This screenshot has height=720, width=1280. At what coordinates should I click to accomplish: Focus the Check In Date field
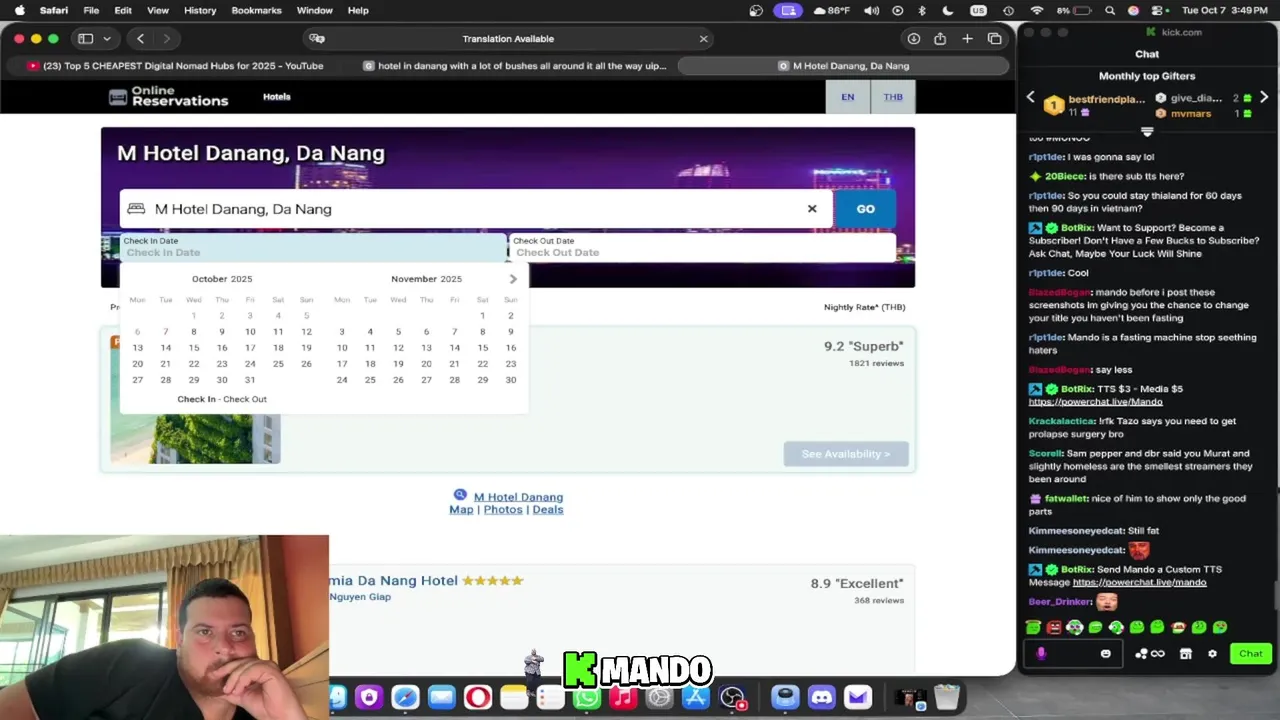(x=313, y=247)
